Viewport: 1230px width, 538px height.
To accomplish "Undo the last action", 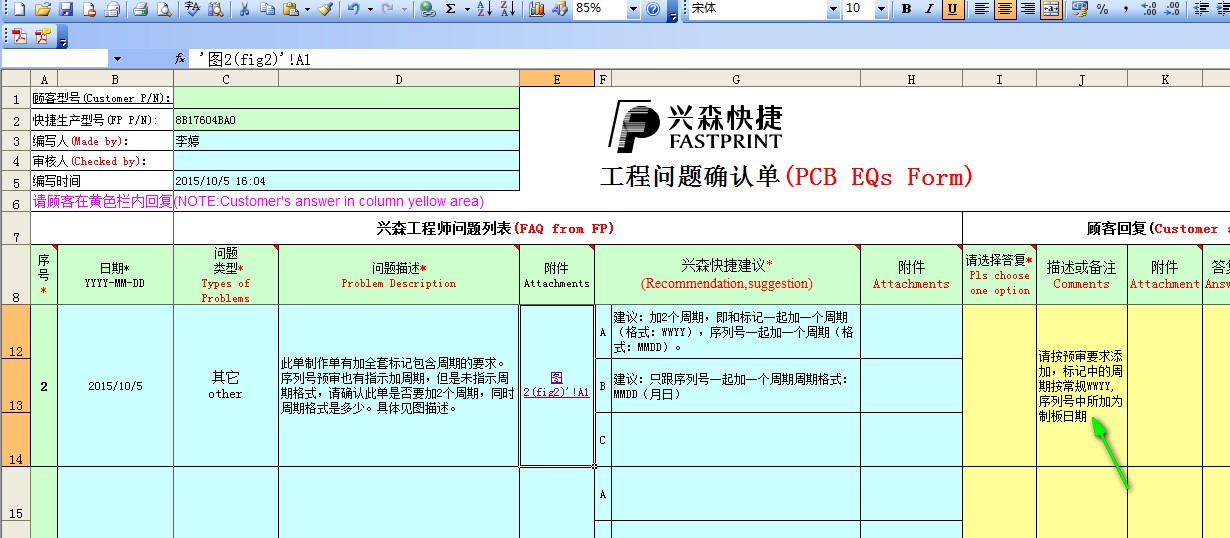I will (354, 9).
